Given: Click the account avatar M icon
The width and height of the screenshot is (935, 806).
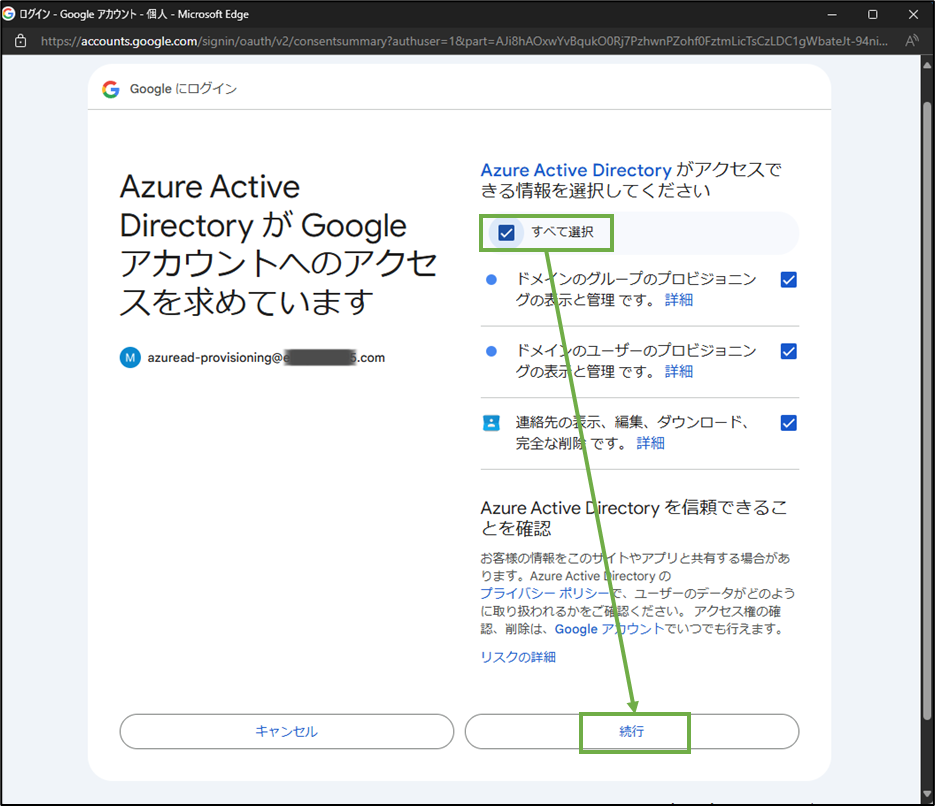Looking at the screenshot, I should pos(130,358).
